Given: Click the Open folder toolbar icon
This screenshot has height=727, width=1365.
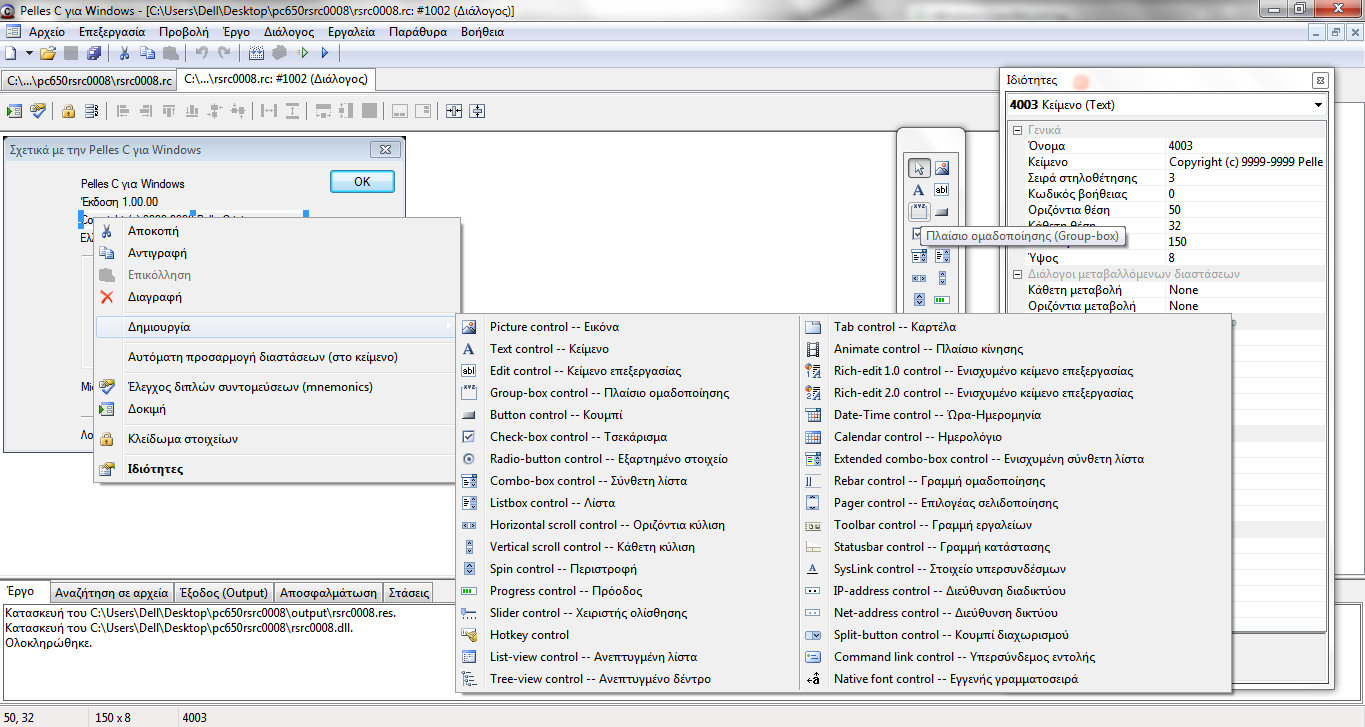Looking at the screenshot, I should pos(48,53).
